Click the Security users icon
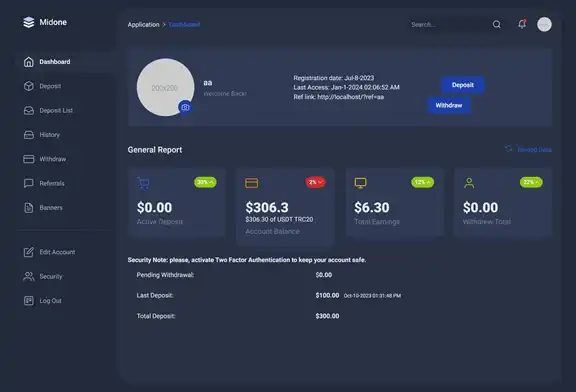Screen dimensions: 576x392 [x=29, y=276]
